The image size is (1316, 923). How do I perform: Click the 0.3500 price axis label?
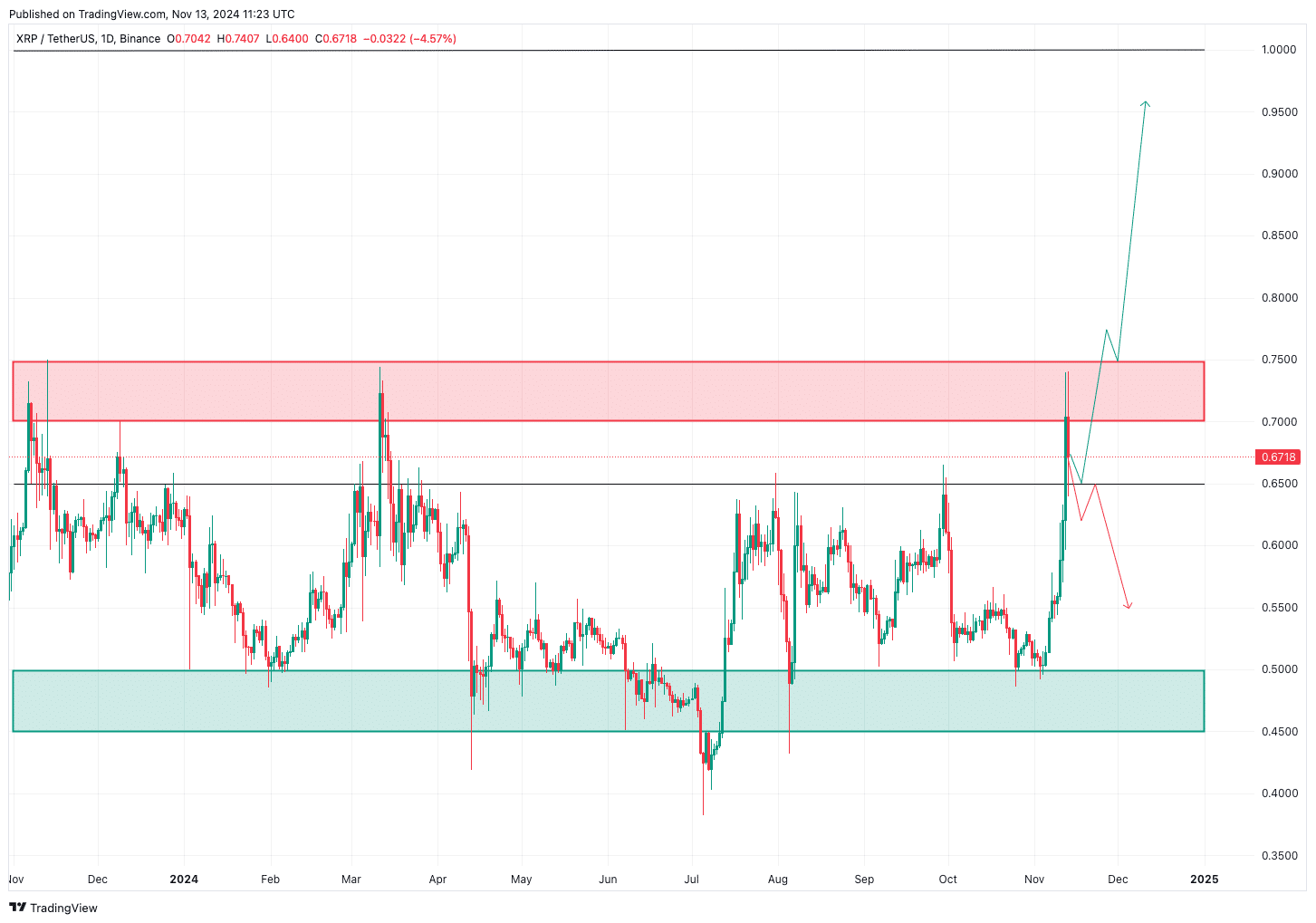[1279, 856]
